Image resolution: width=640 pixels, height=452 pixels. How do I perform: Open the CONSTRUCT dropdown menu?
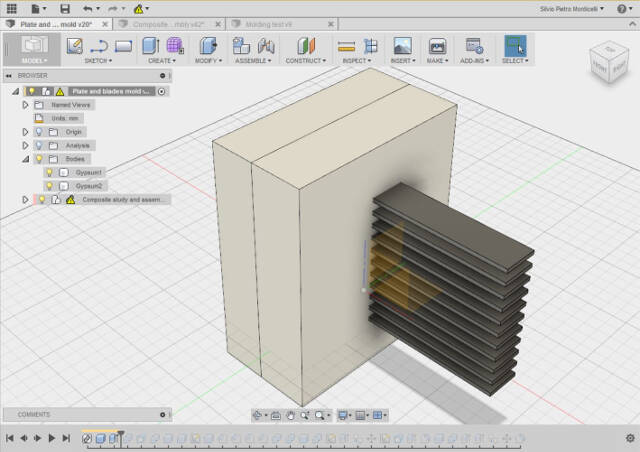(306, 60)
